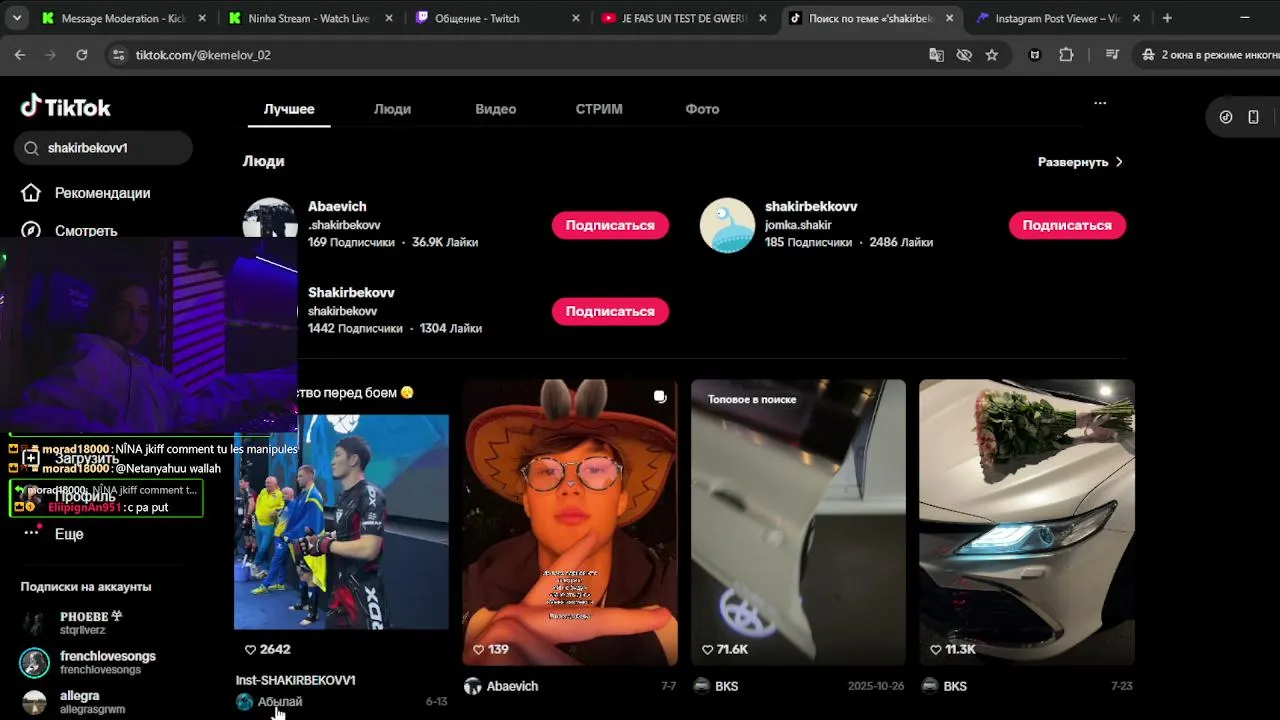Viewport: 1280px width, 720px height.
Task: Switch to the Ninha Stream browser tab
Action: [309, 18]
